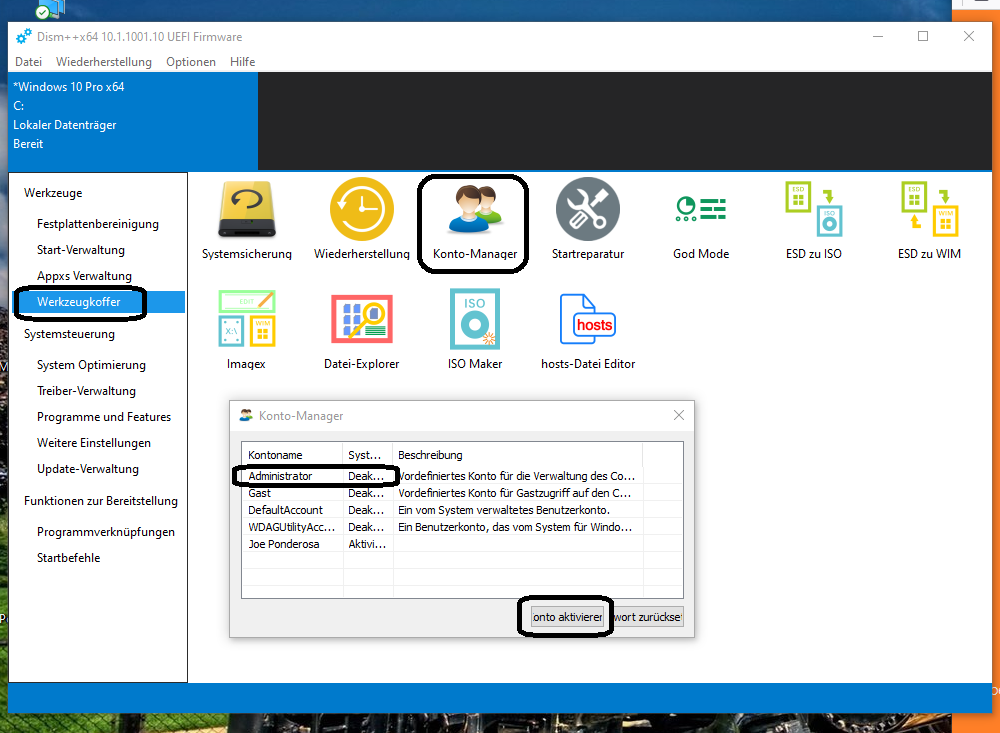This screenshot has width=1000, height=733.
Task: Sort by Kontoname column header
Action: (x=292, y=455)
